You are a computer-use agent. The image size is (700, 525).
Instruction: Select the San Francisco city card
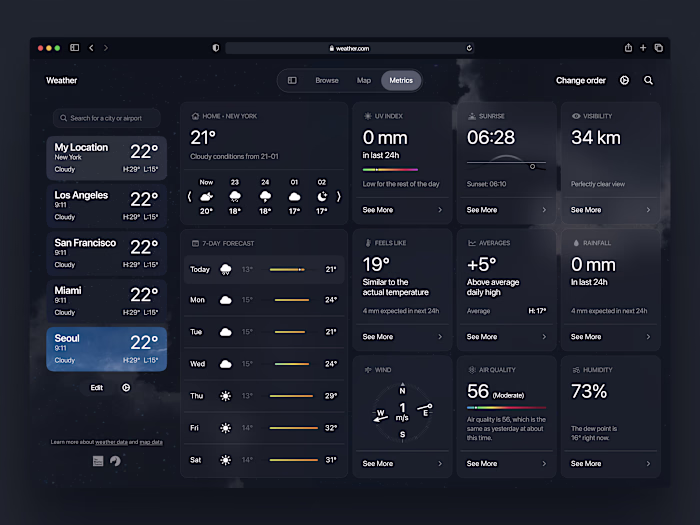[x=107, y=254]
